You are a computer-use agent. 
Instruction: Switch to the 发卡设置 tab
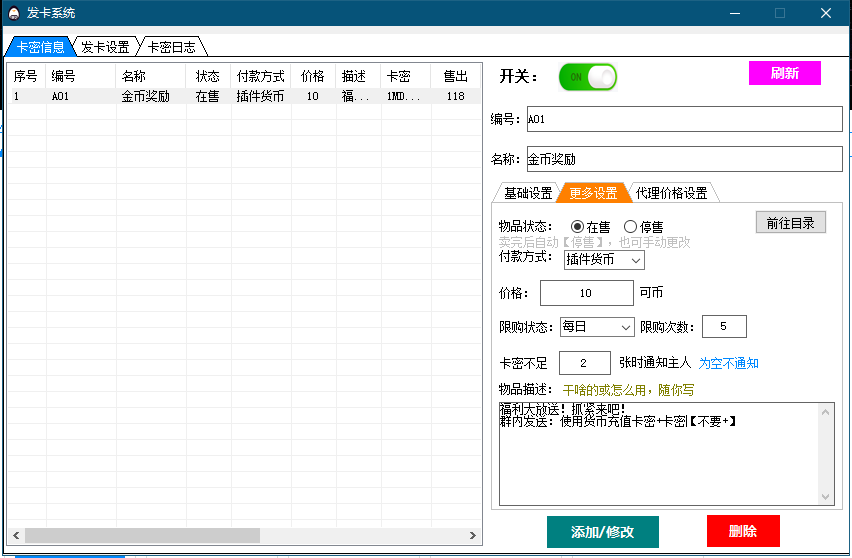point(105,47)
